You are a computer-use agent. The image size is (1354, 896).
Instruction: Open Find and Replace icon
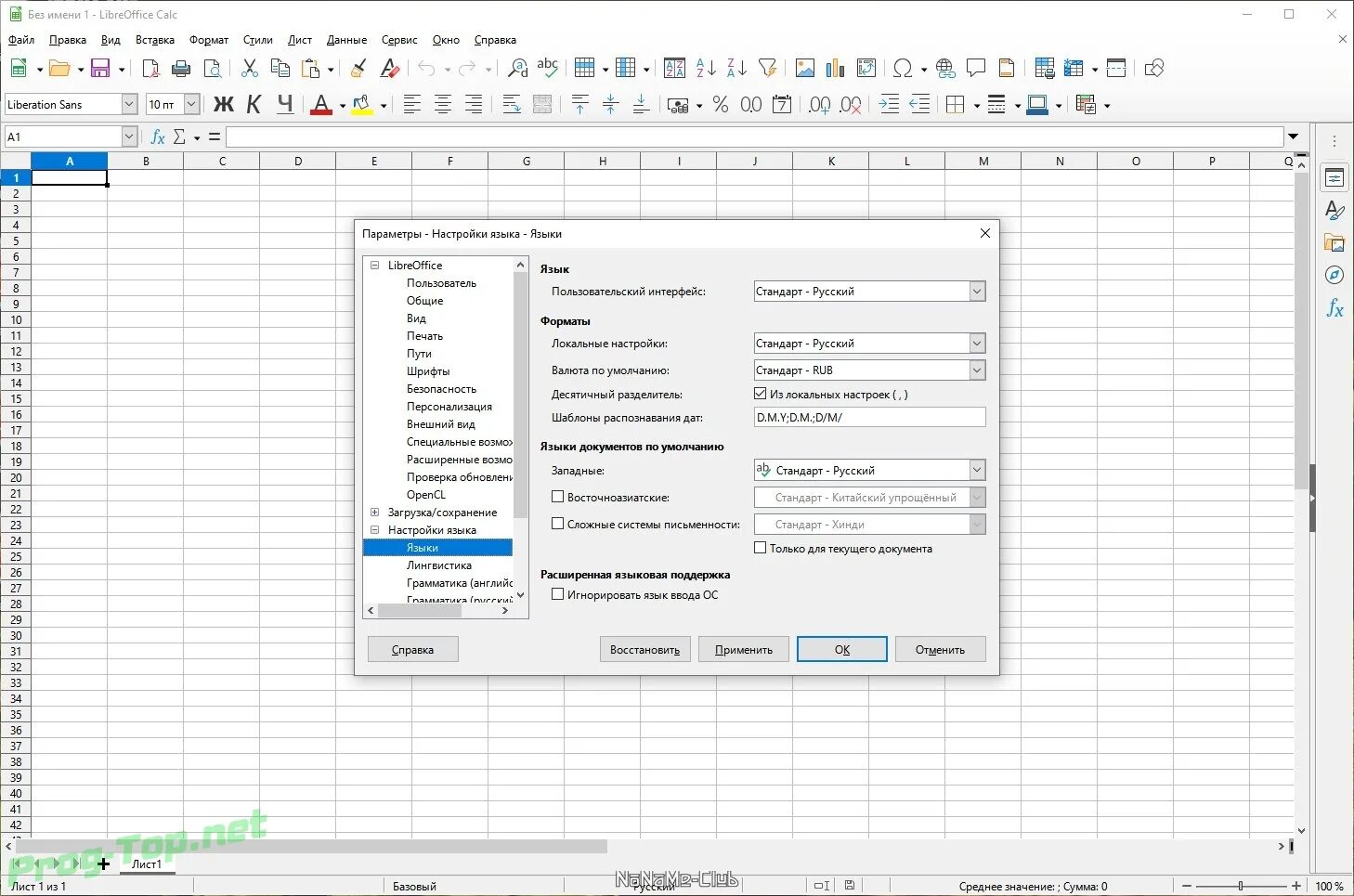(518, 68)
